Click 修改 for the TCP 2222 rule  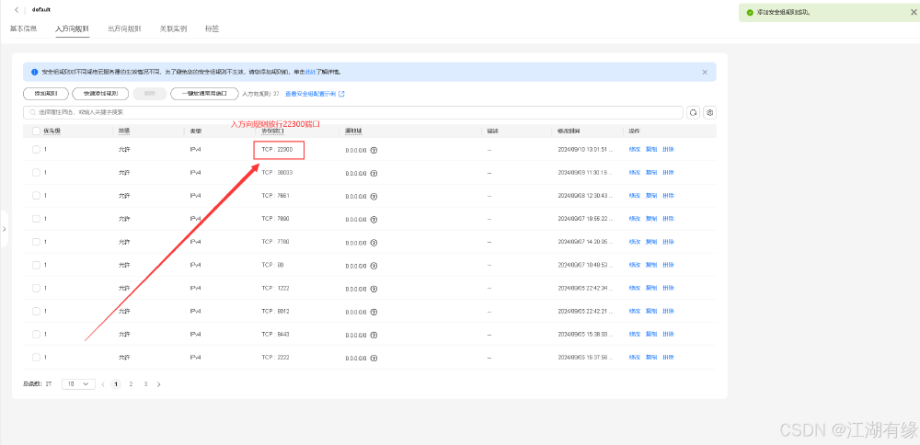point(634,357)
